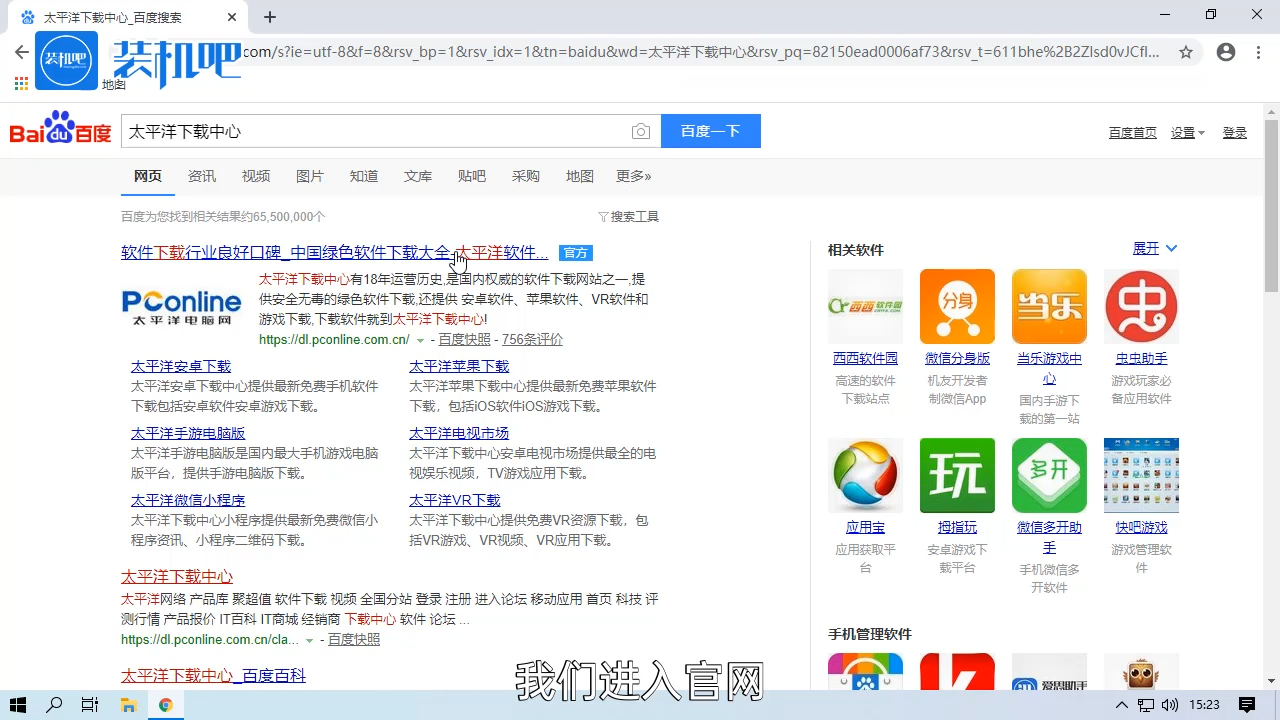Click the 快吧游戏 management icon
1280x720 pixels.
tap(1141, 475)
